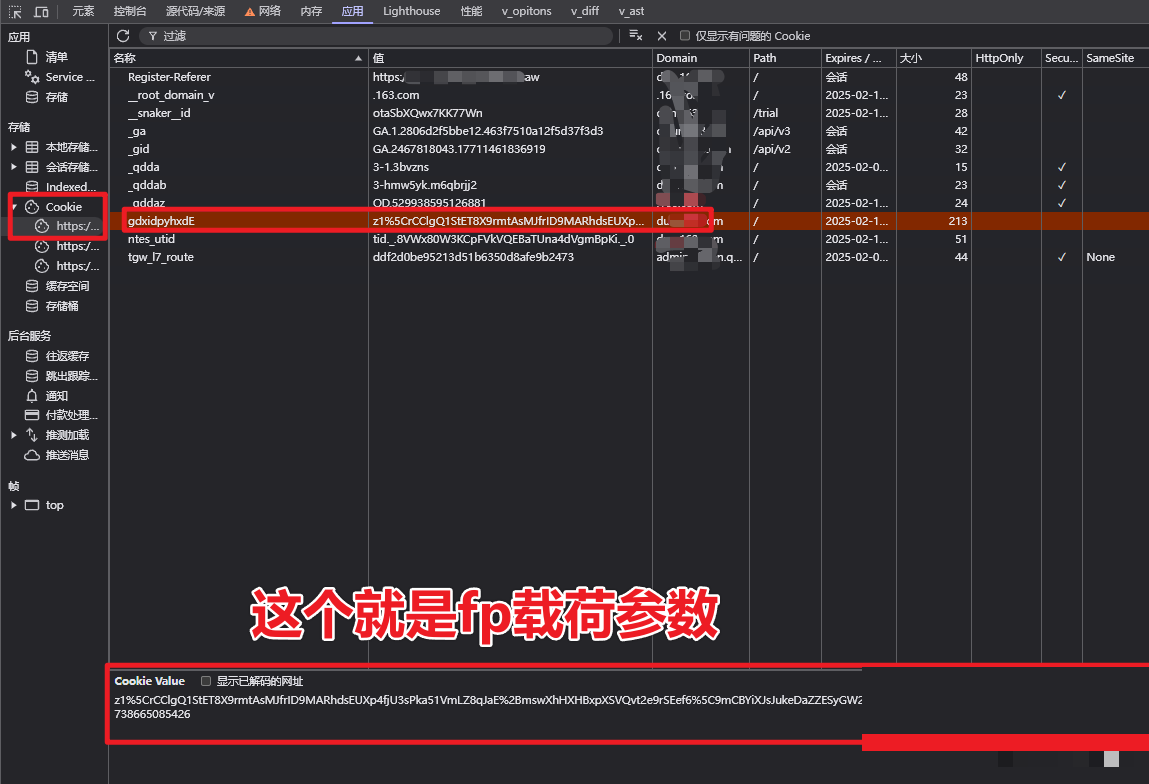This screenshot has width=1149, height=784.
Task: Toggle the device toolbar icon
Action: pyautogui.click(x=41, y=12)
